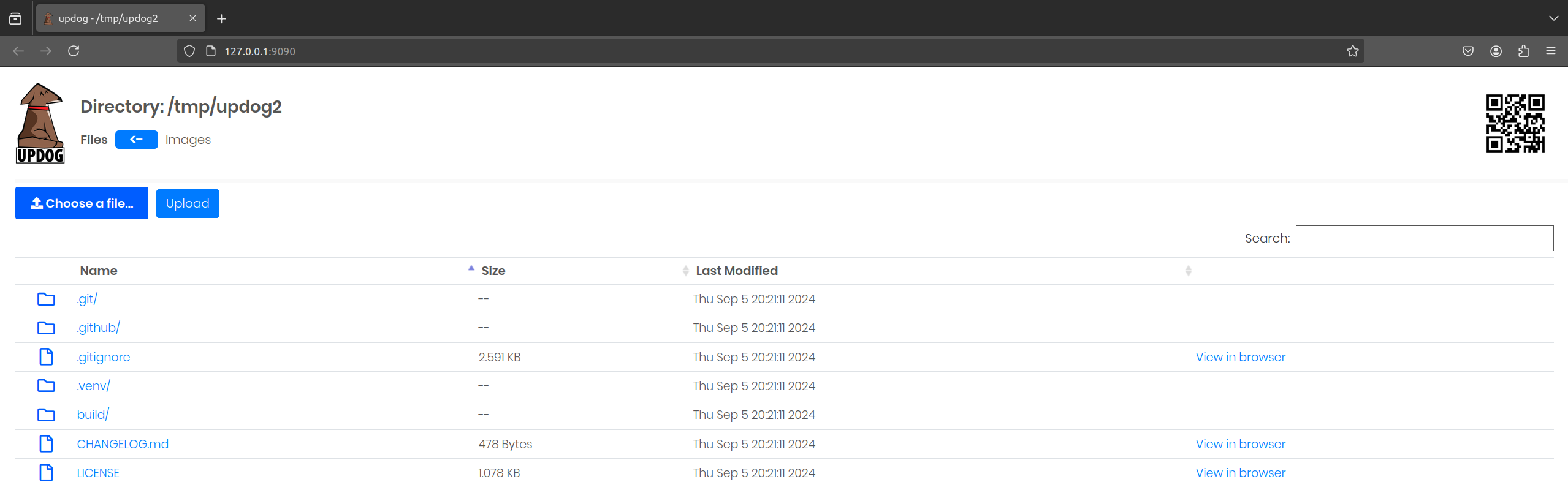
Task: Download CHANGELOG.md file
Action: pyautogui.click(x=123, y=444)
